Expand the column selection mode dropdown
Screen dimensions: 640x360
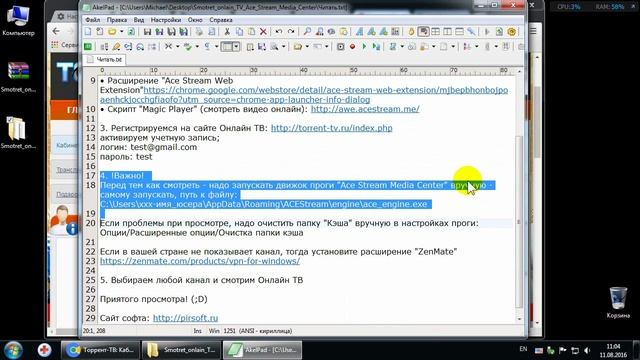pos(236,47)
